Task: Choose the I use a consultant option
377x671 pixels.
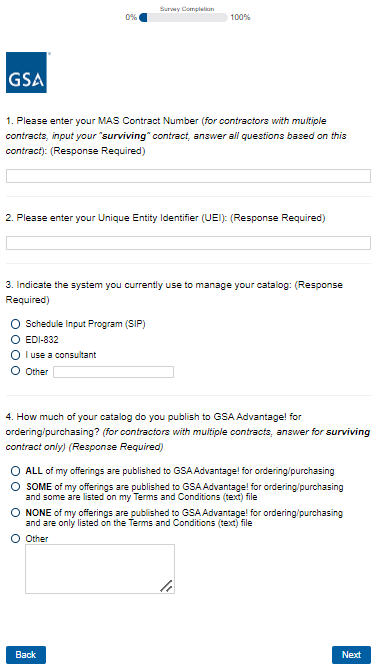Action: point(15,355)
